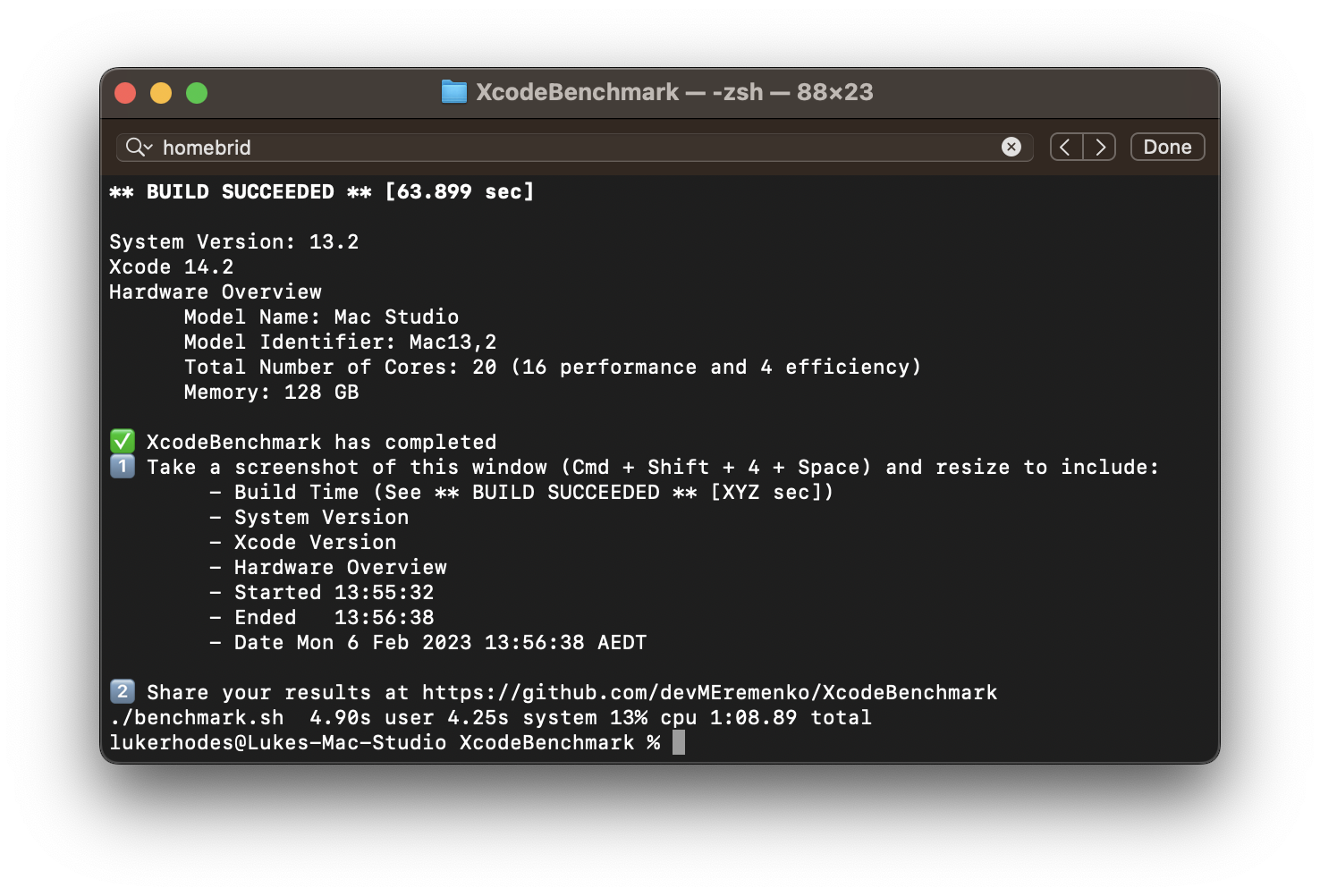Click '- System Version' list line
This screenshot has width=1320, height=896.
click(309, 517)
